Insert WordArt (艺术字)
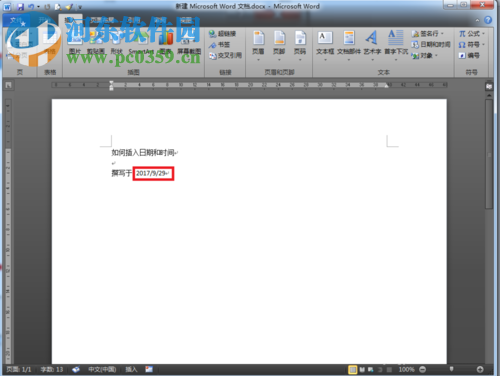Screen dimensions: 500x376 (x=372, y=42)
